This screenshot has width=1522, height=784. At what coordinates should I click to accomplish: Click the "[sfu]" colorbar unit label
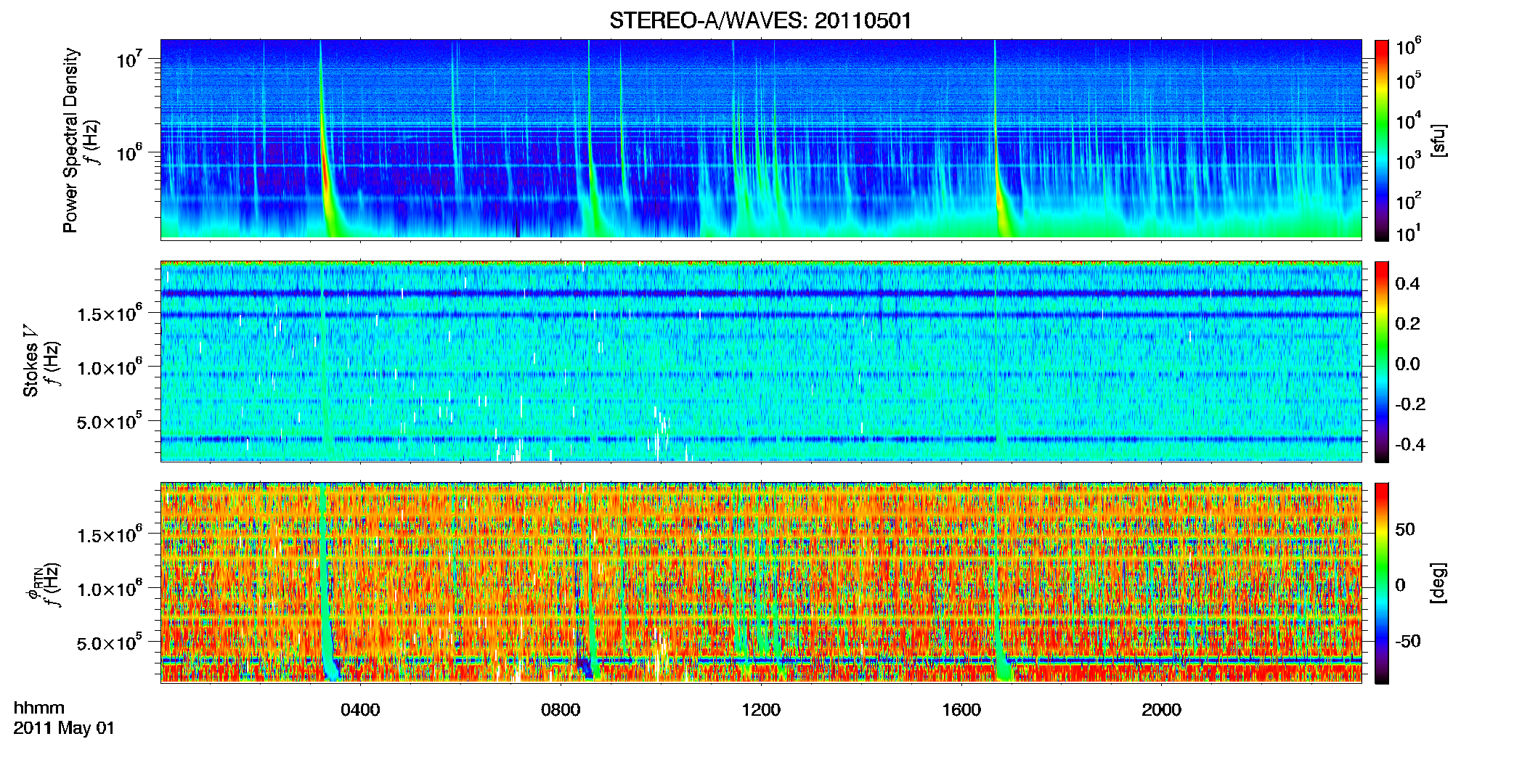[1438, 140]
